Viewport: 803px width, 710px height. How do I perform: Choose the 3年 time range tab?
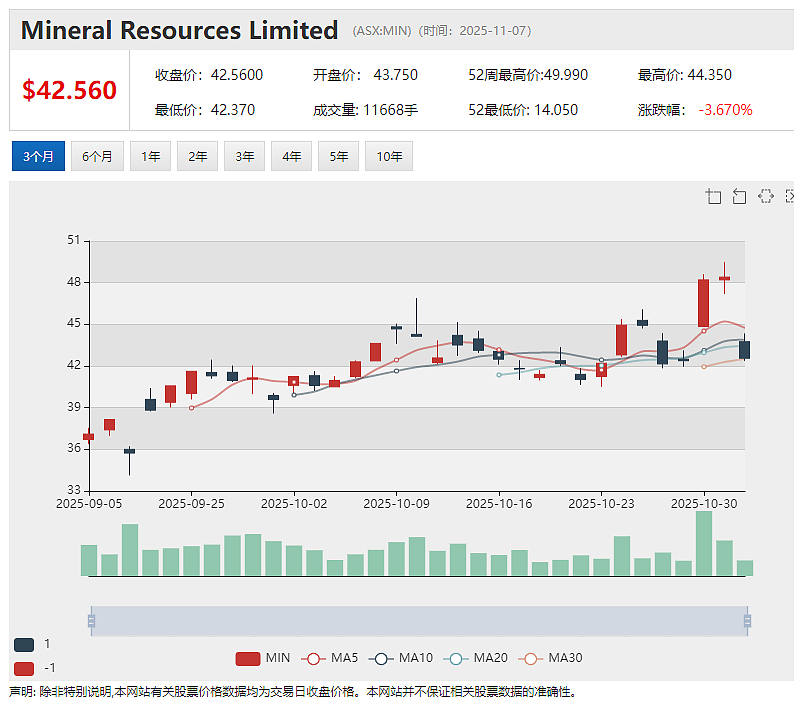click(x=245, y=156)
